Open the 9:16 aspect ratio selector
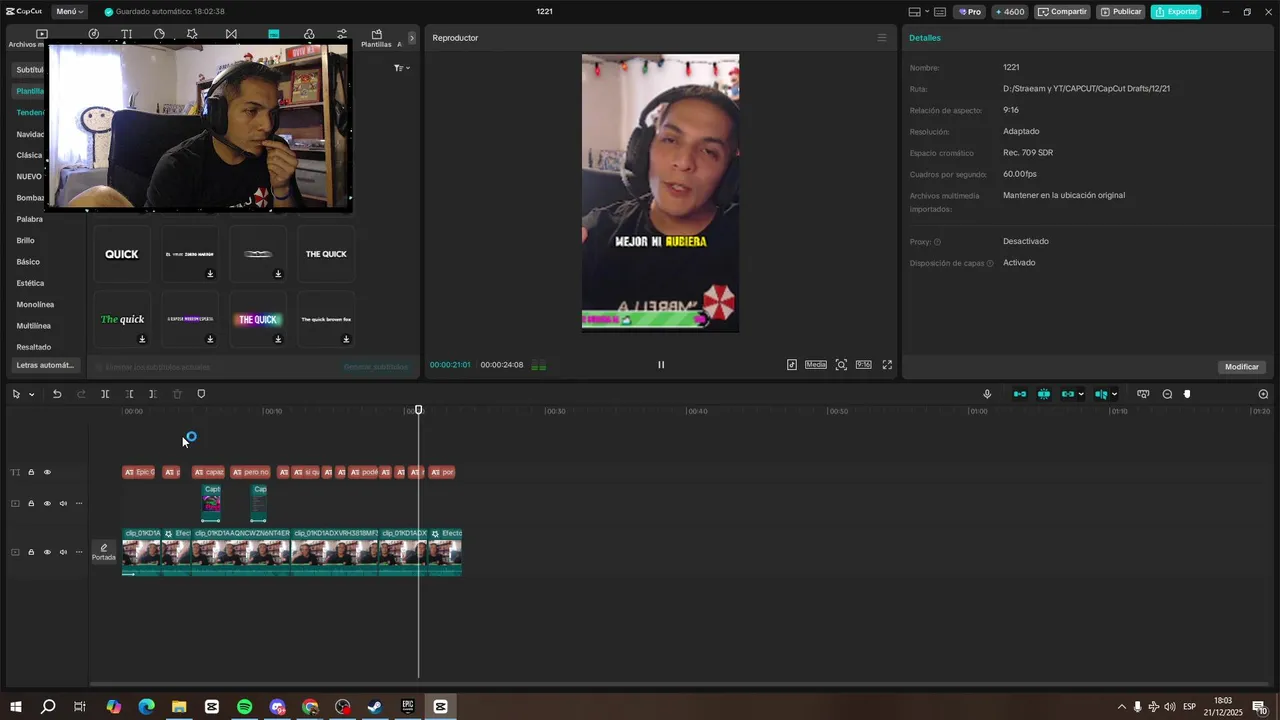This screenshot has width=1280, height=720. 864,365
